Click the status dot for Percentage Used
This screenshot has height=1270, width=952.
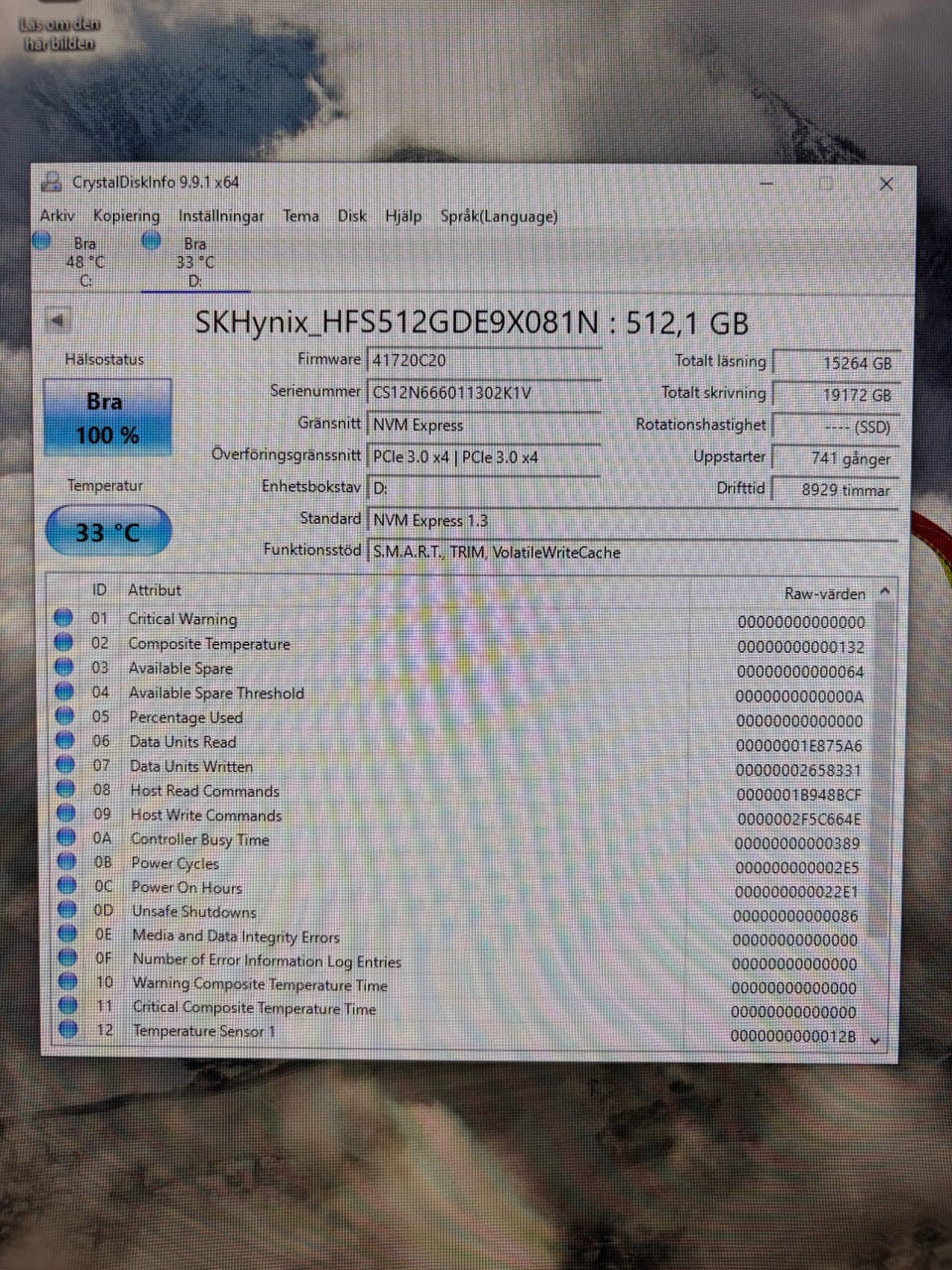pyautogui.click(x=65, y=715)
